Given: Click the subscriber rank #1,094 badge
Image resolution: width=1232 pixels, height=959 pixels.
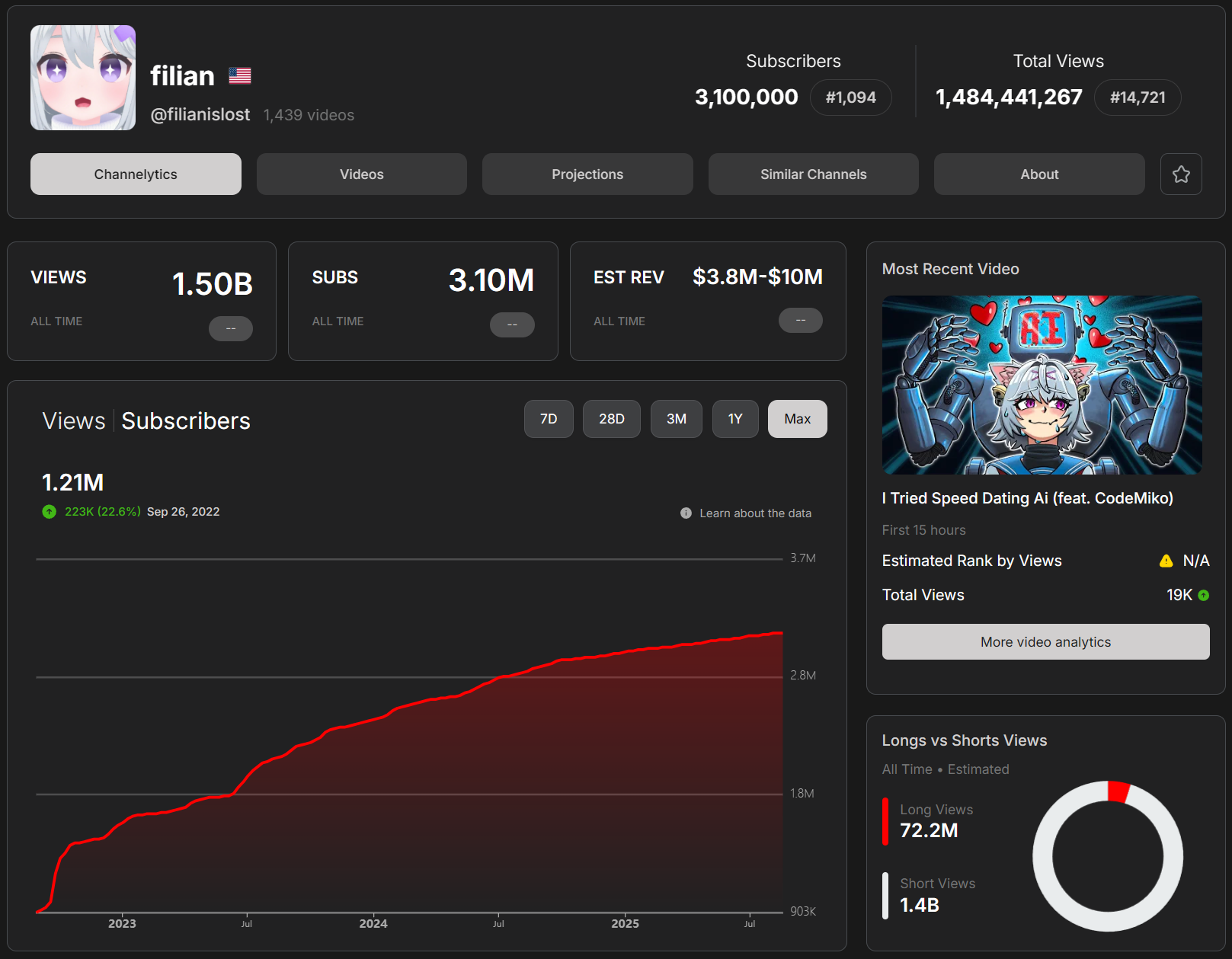Looking at the screenshot, I should (851, 97).
